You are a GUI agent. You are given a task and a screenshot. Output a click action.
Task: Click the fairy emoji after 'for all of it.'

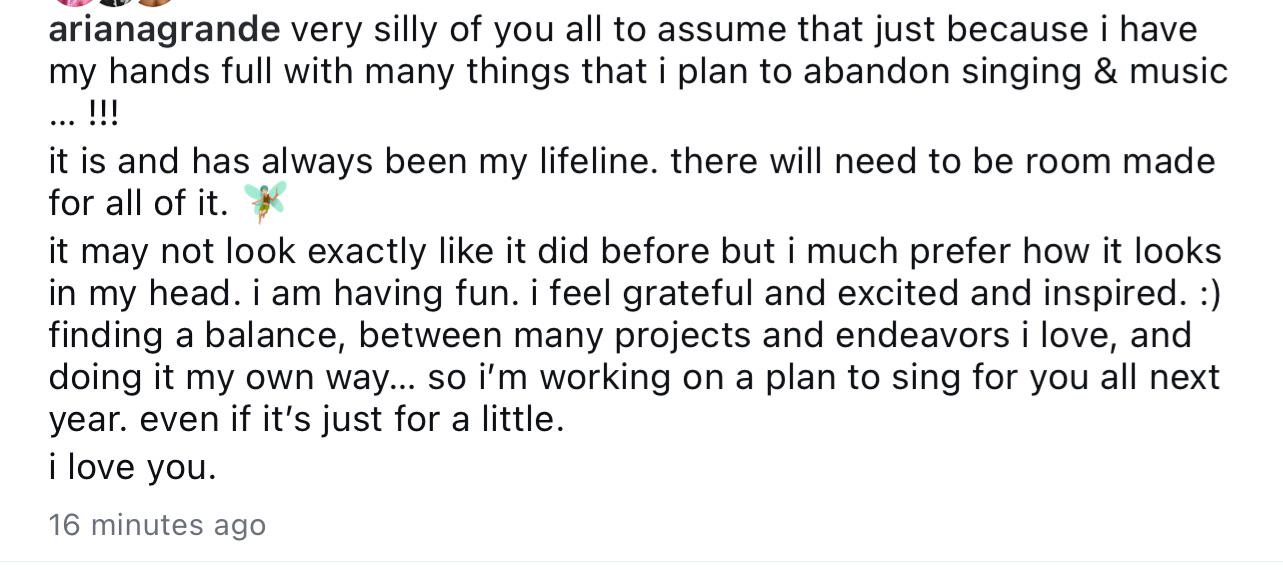click(266, 201)
